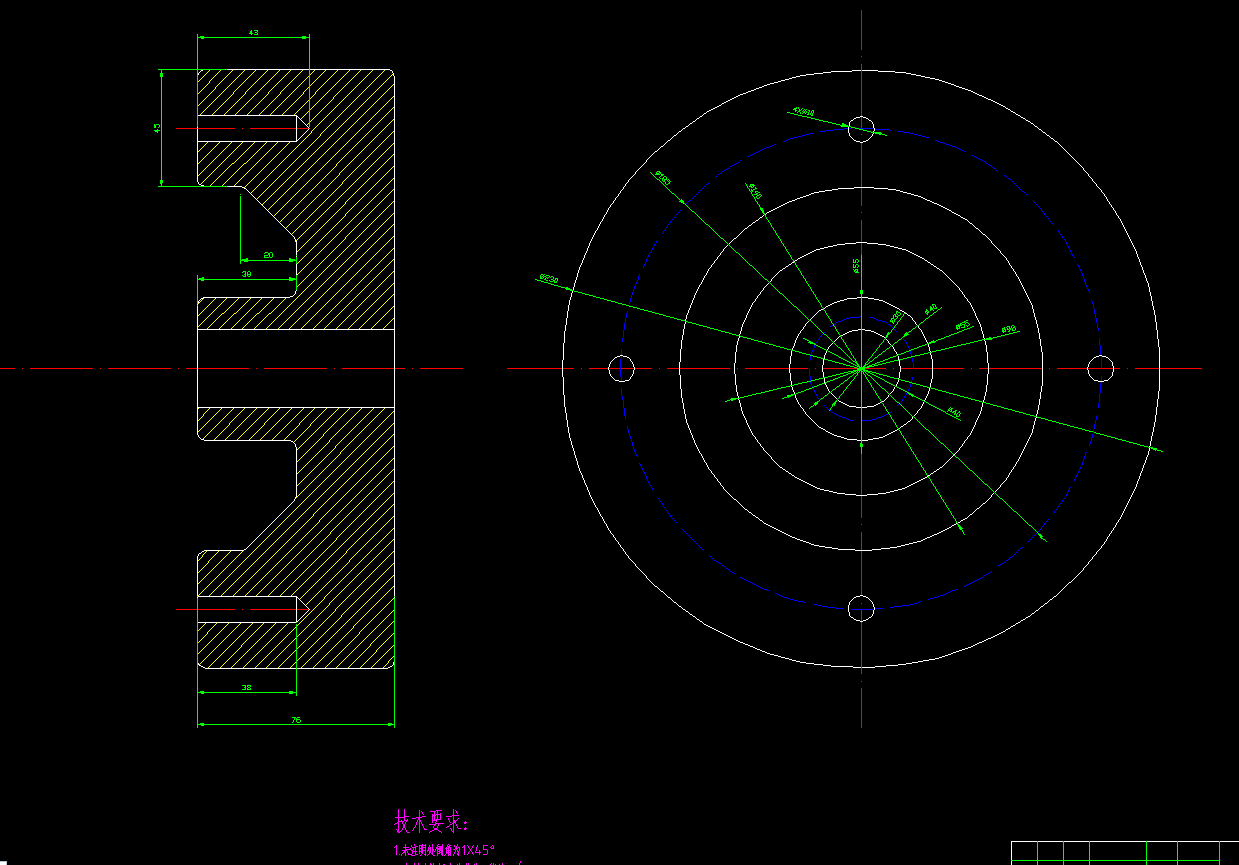Click the 20 dimension text in the section view
Screen dimensions: 1239x865
(x=268, y=255)
